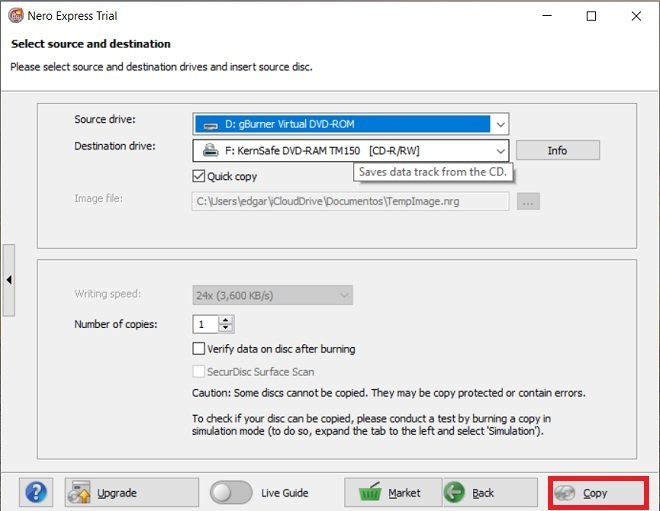Go Back with the green arrow button
The height and width of the screenshot is (511, 660).
click(490, 492)
